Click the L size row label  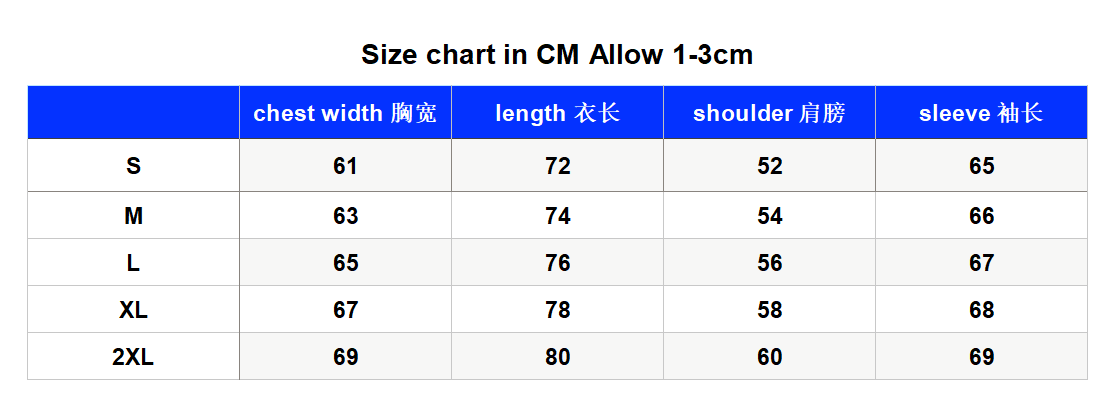[x=133, y=263]
